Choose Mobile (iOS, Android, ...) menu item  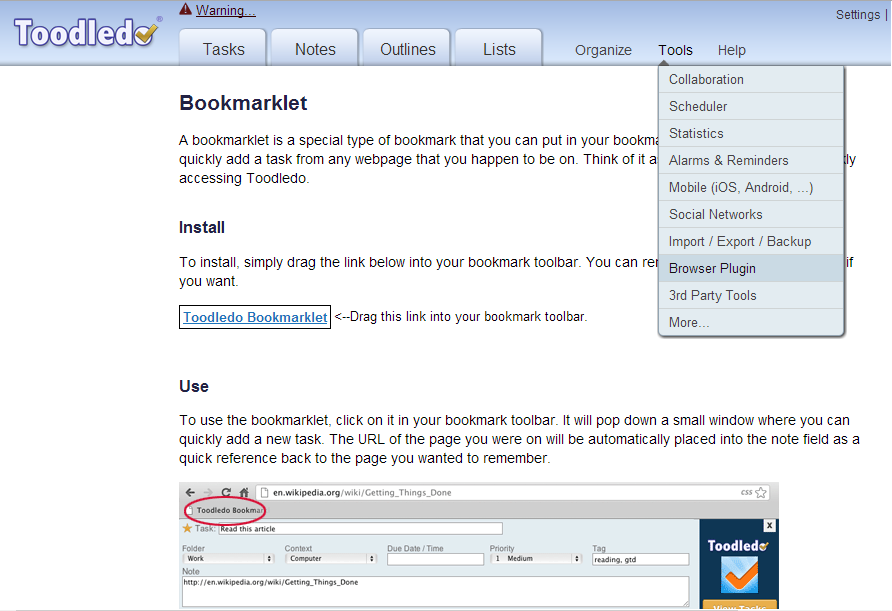751,187
